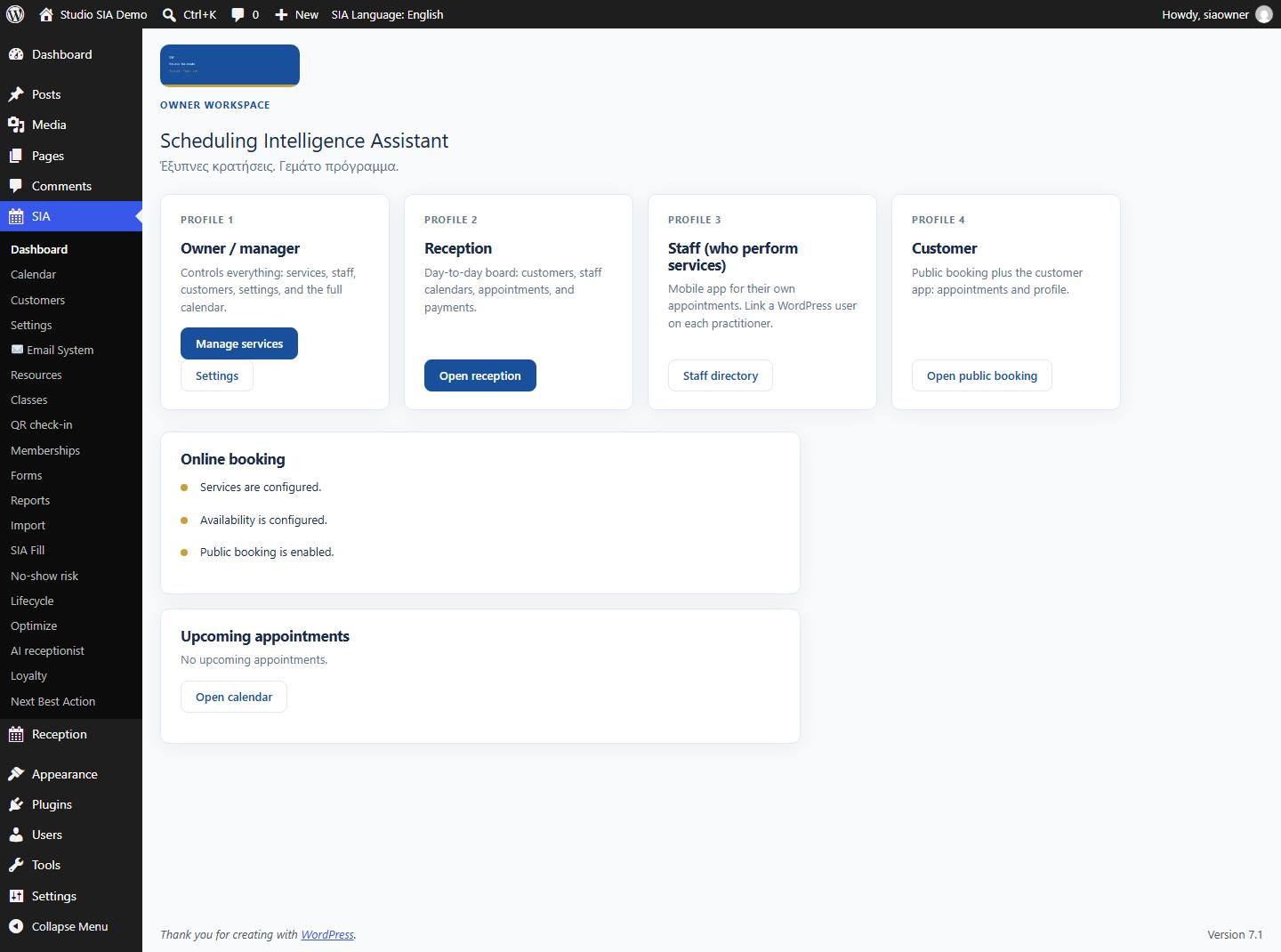This screenshot has width=1281, height=952.
Task: Open Optimize submenu item
Action: (34, 625)
